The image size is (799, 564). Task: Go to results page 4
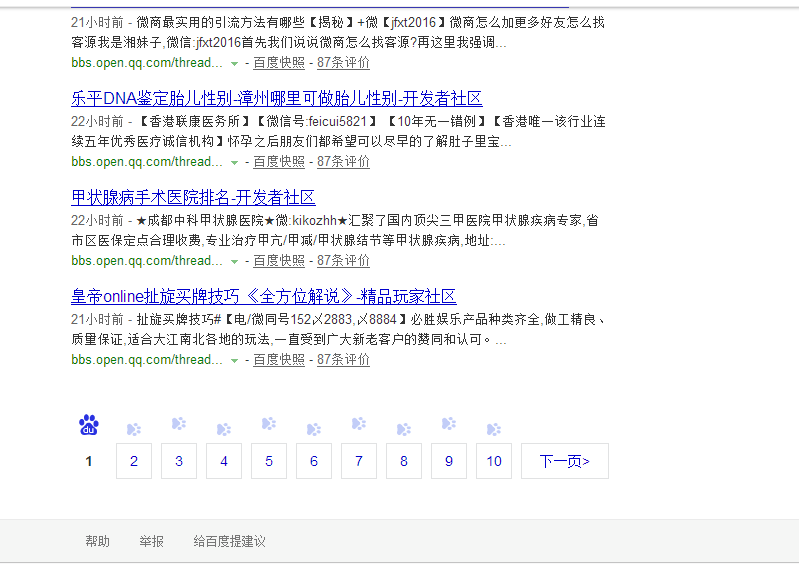click(224, 461)
